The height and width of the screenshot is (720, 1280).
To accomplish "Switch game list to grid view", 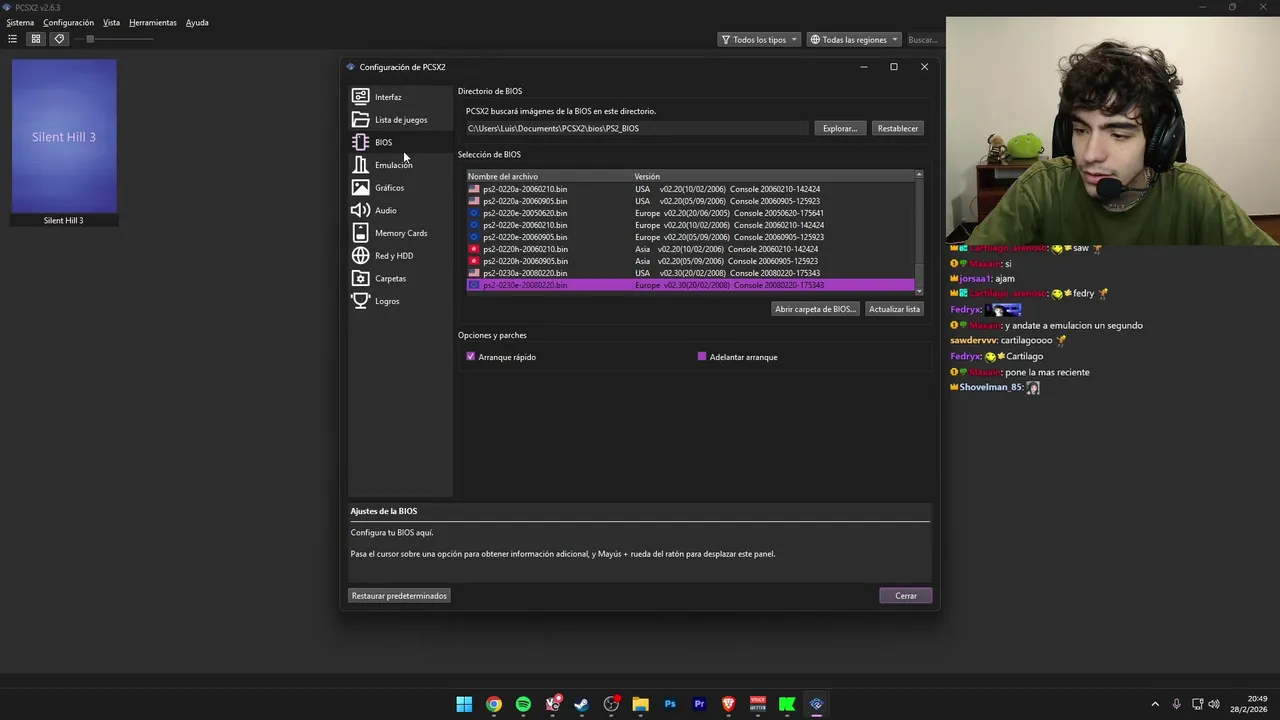I will point(35,39).
